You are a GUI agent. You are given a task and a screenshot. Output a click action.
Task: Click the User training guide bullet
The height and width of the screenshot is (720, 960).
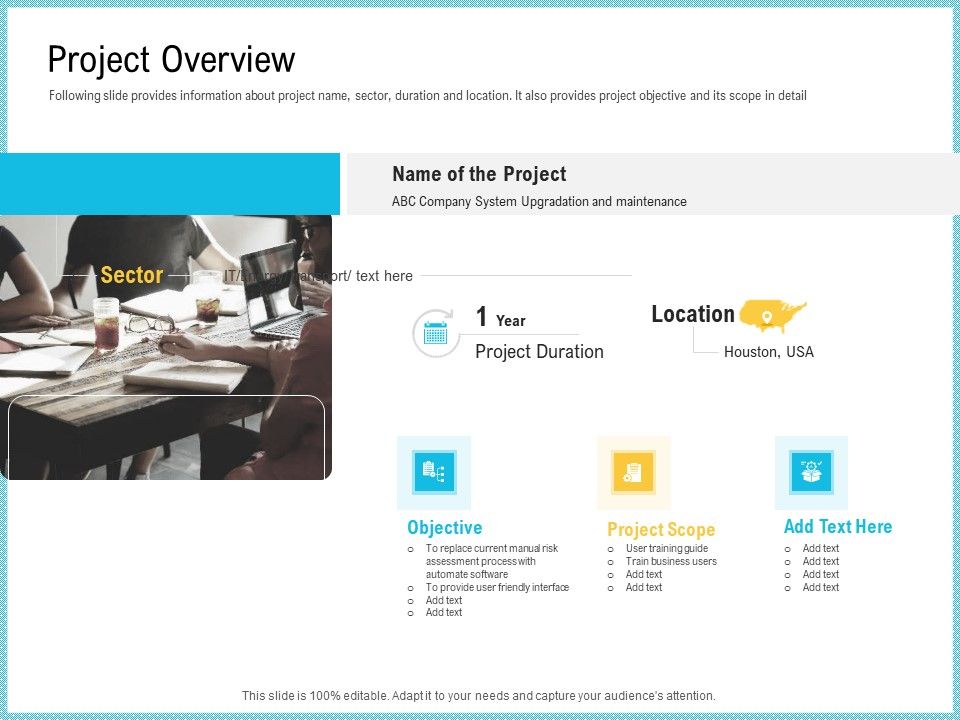click(x=658, y=549)
